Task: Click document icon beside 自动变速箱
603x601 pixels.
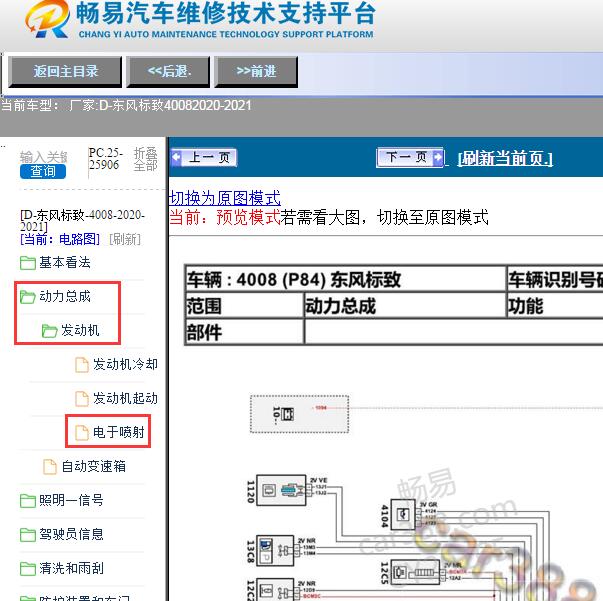Action: click(50, 467)
